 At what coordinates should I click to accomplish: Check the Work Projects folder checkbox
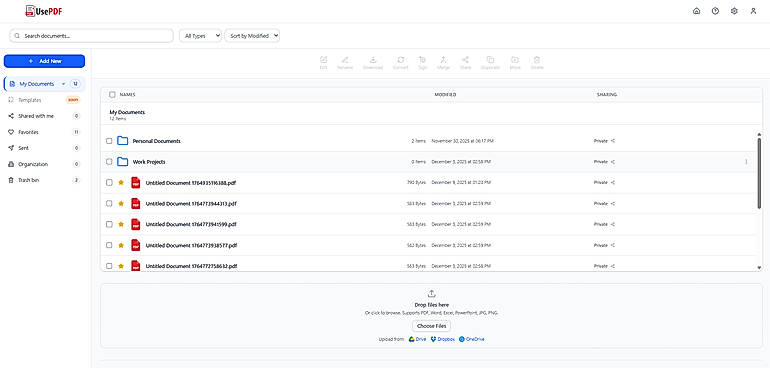[x=109, y=162]
